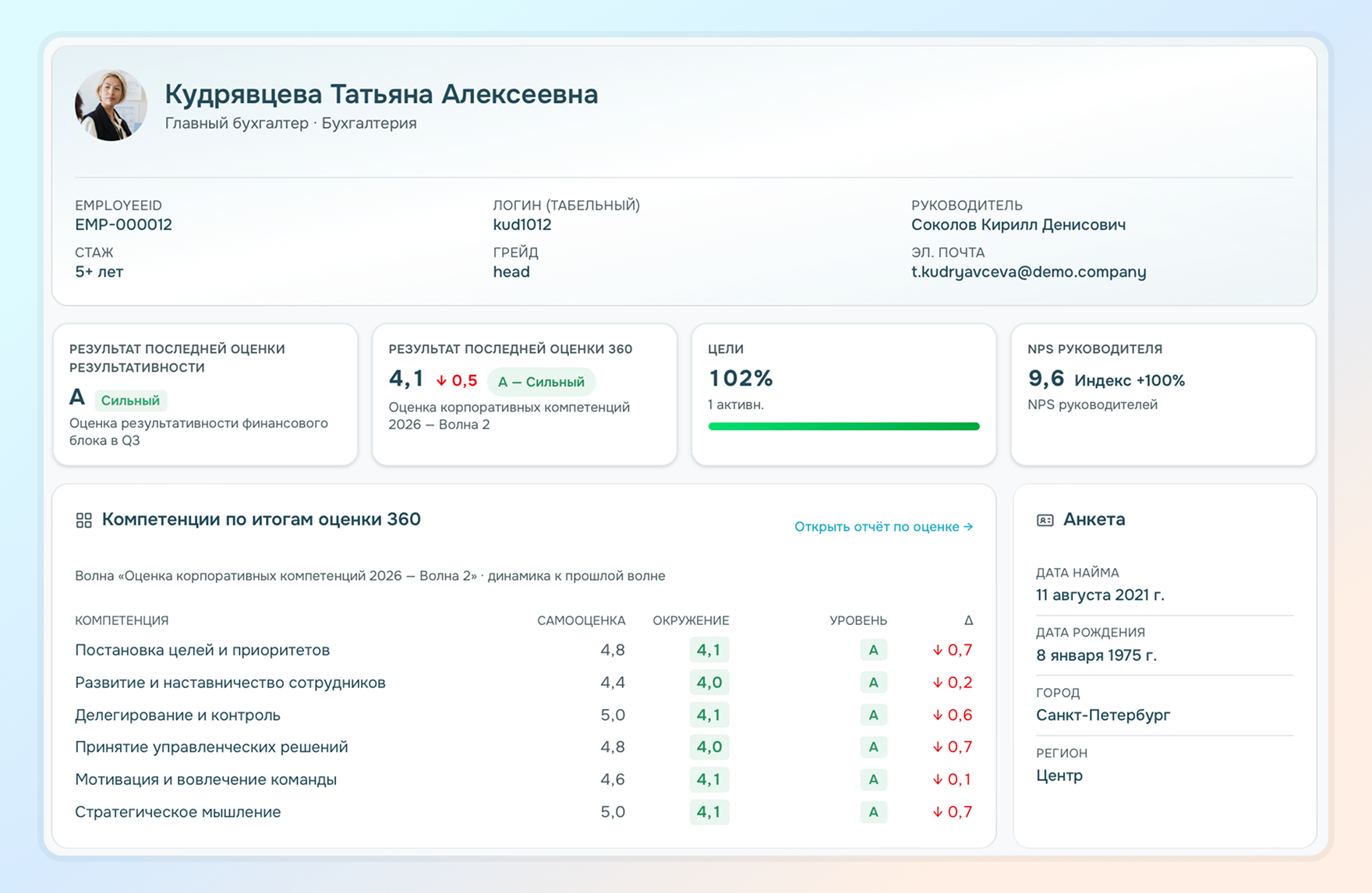
Task: Click the 4,0 environment score for Развитие и наставничество
Action: (x=709, y=683)
